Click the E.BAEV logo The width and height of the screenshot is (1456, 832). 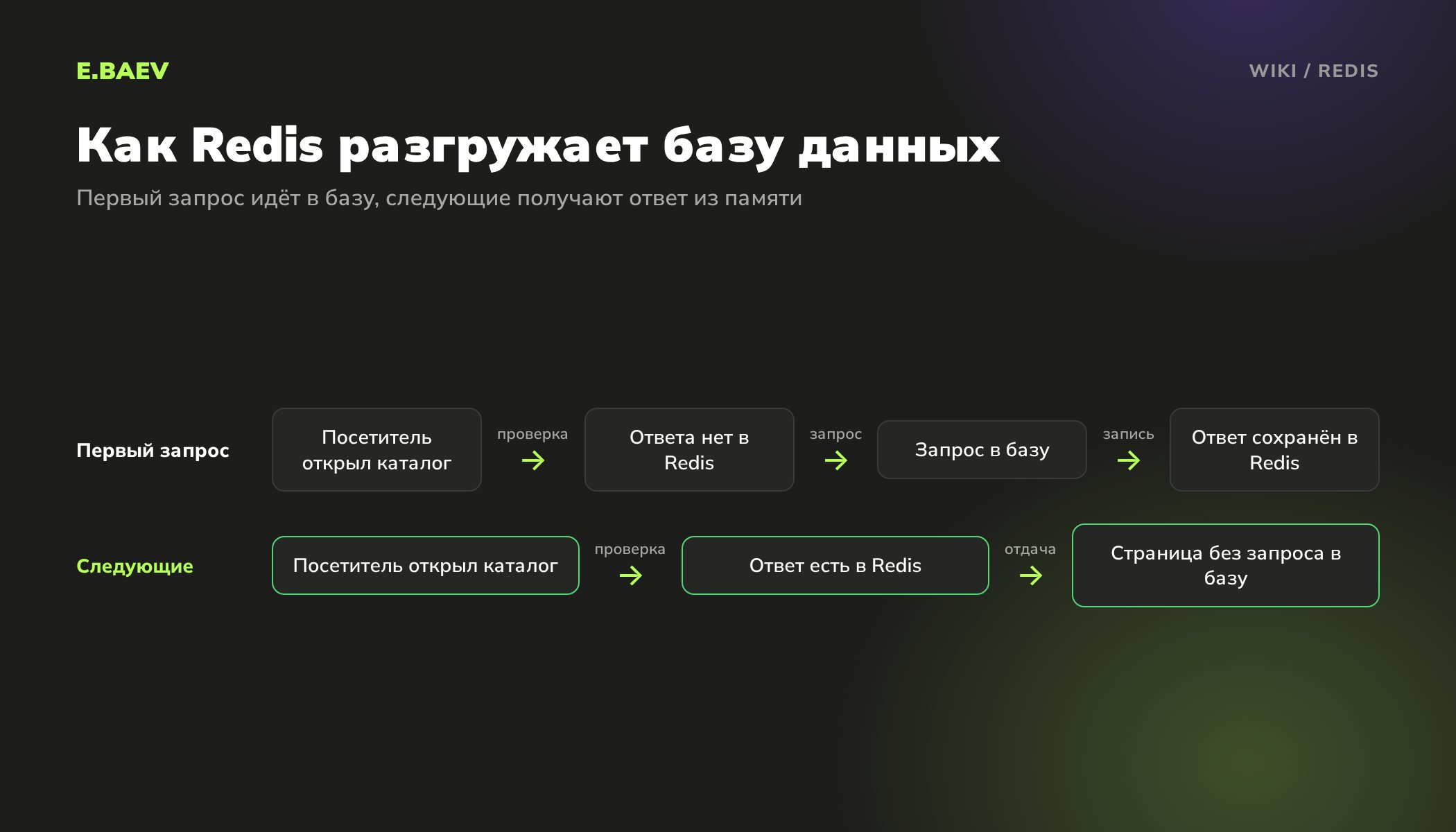[123, 71]
